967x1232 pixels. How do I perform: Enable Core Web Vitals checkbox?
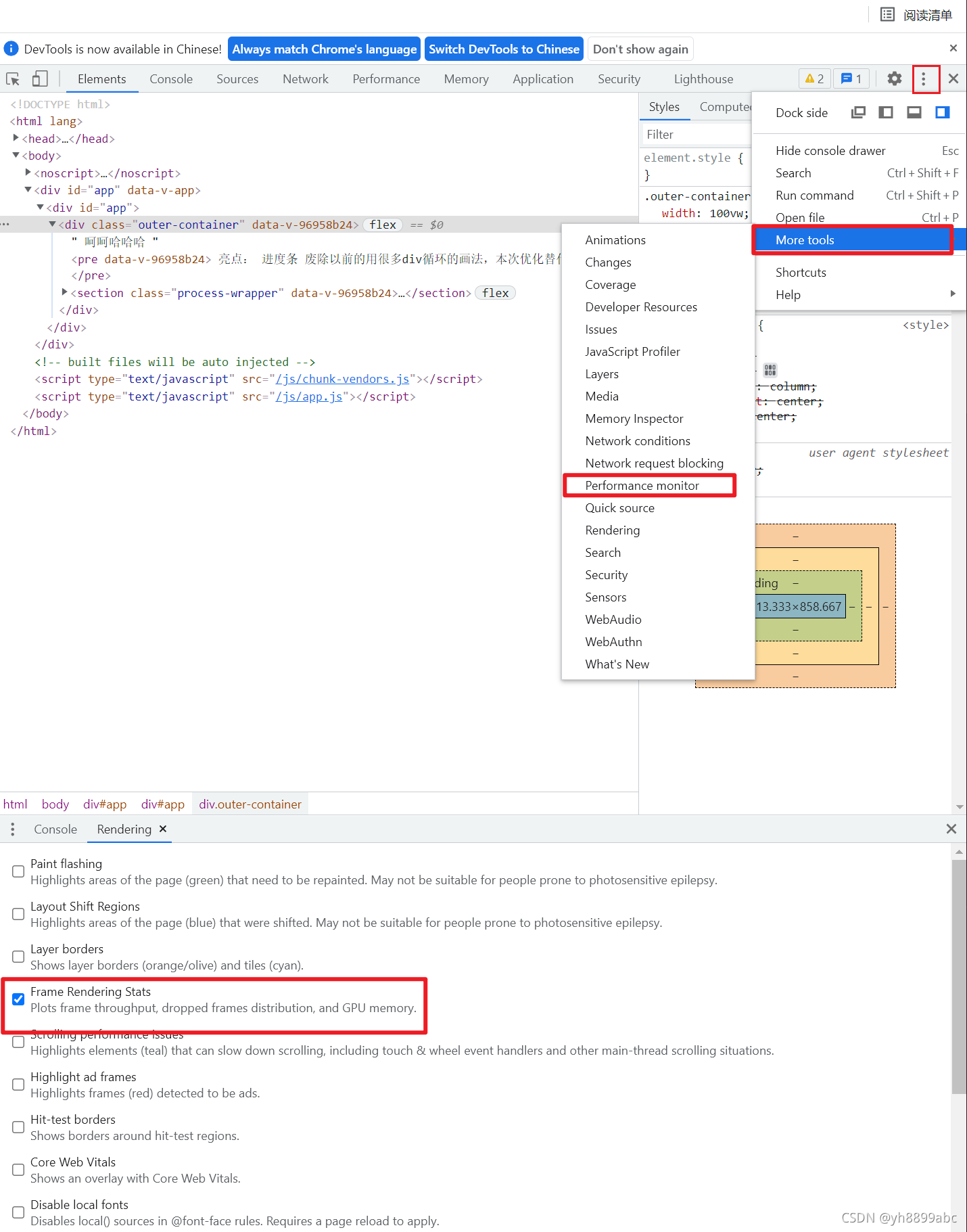18,1170
